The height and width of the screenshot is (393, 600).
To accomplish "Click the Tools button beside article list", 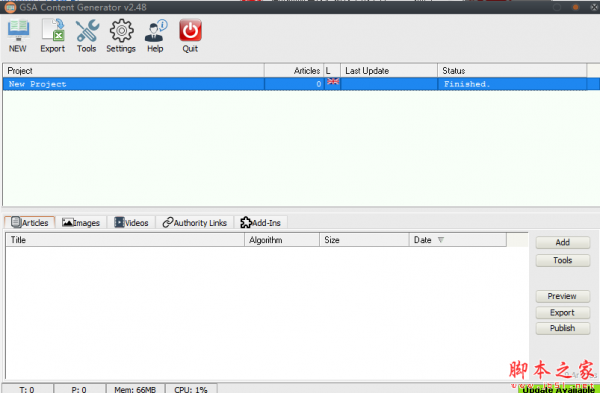I will [x=562, y=260].
